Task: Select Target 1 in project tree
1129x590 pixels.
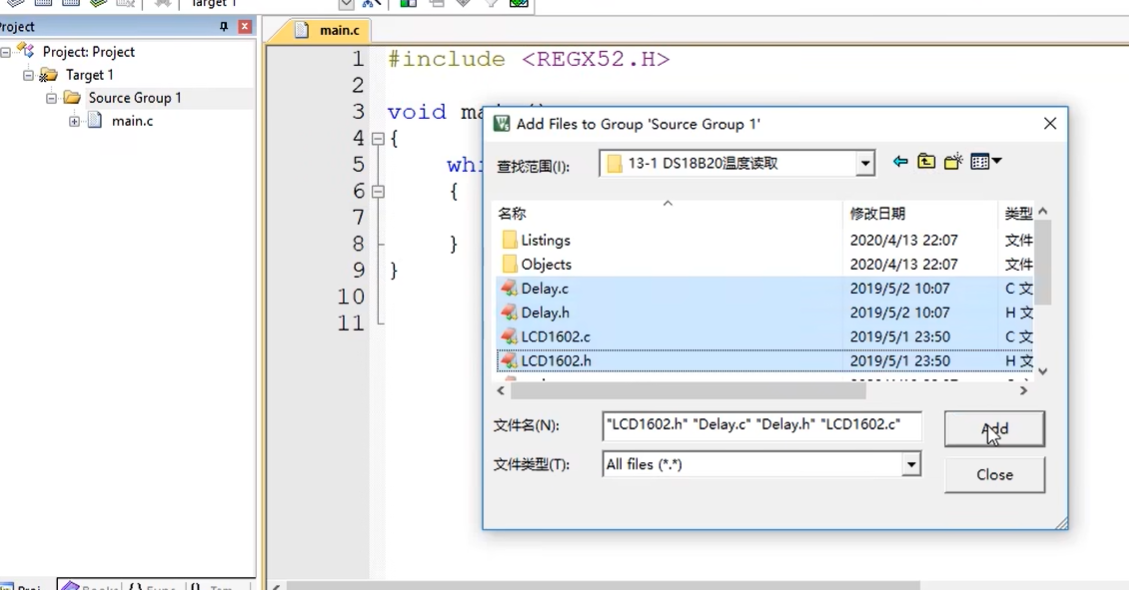Action: pos(89,75)
